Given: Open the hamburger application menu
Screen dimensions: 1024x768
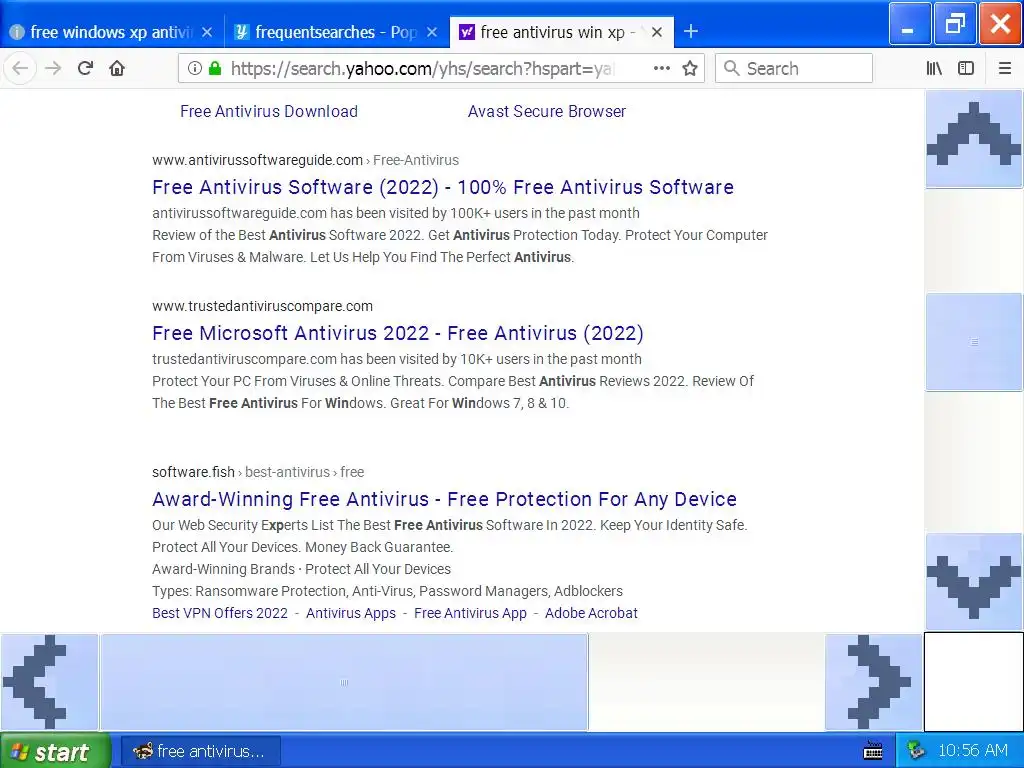Looking at the screenshot, I should tap(1004, 68).
